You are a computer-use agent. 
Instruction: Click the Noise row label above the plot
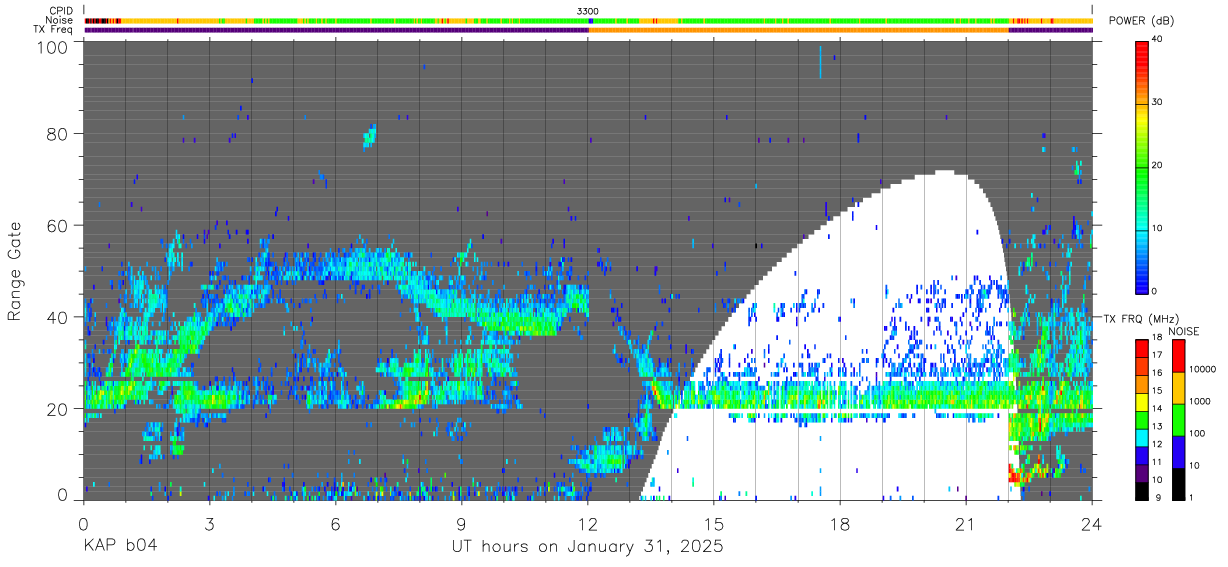(x=60, y=20)
